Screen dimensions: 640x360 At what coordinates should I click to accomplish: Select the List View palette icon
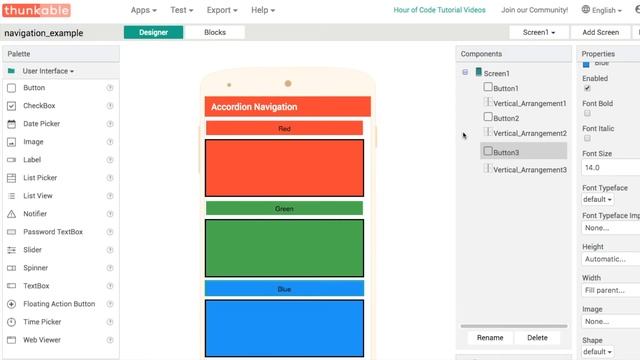(11, 196)
